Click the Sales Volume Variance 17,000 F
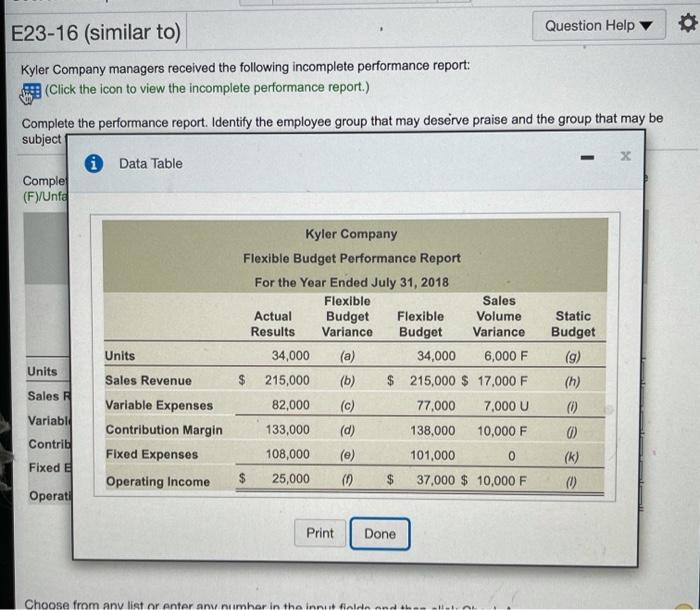700x610 pixels. pos(502,381)
